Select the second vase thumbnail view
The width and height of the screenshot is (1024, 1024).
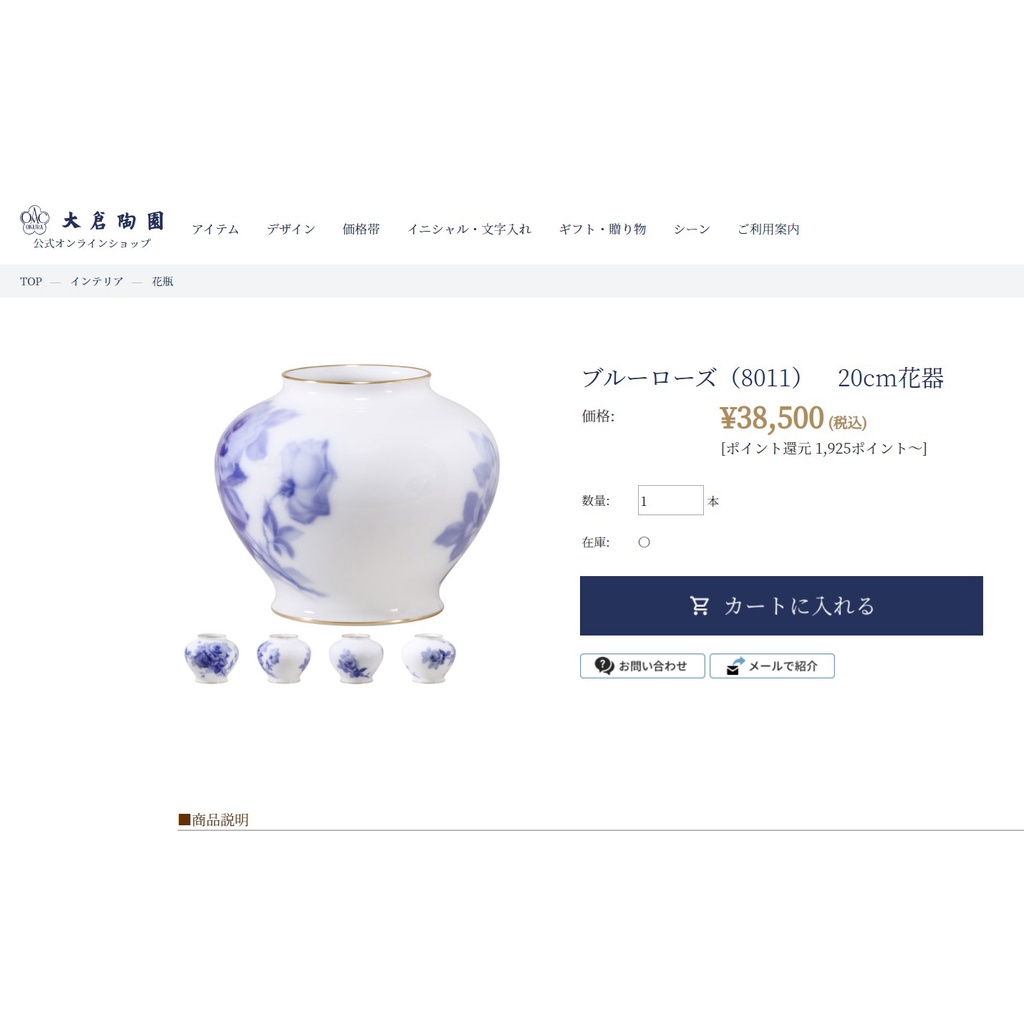tap(283, 658)
